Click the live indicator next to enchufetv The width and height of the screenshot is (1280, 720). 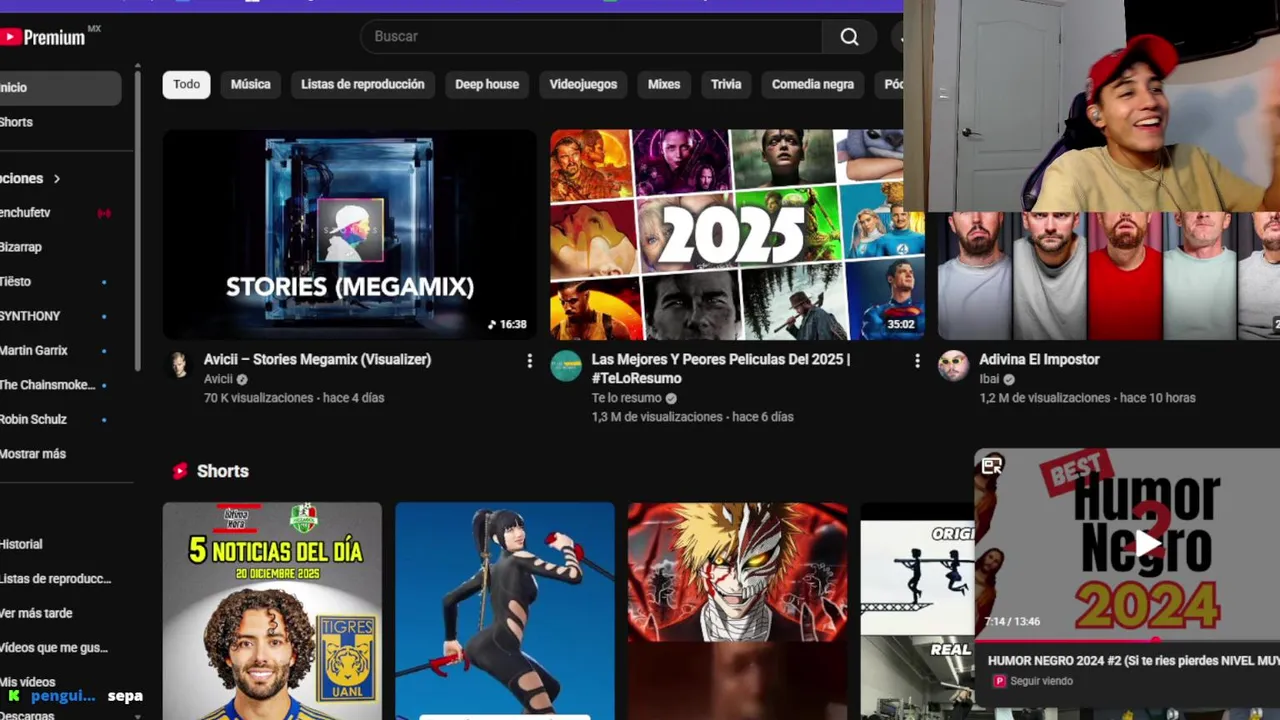point(104,213)
